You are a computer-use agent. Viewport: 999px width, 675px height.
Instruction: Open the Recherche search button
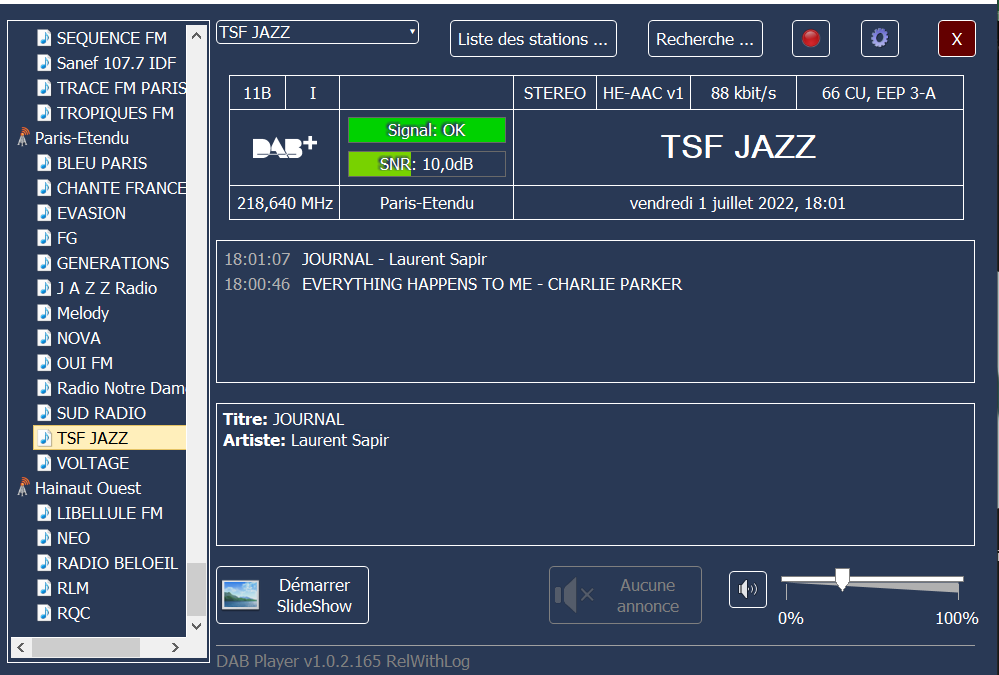pos(705,39)
